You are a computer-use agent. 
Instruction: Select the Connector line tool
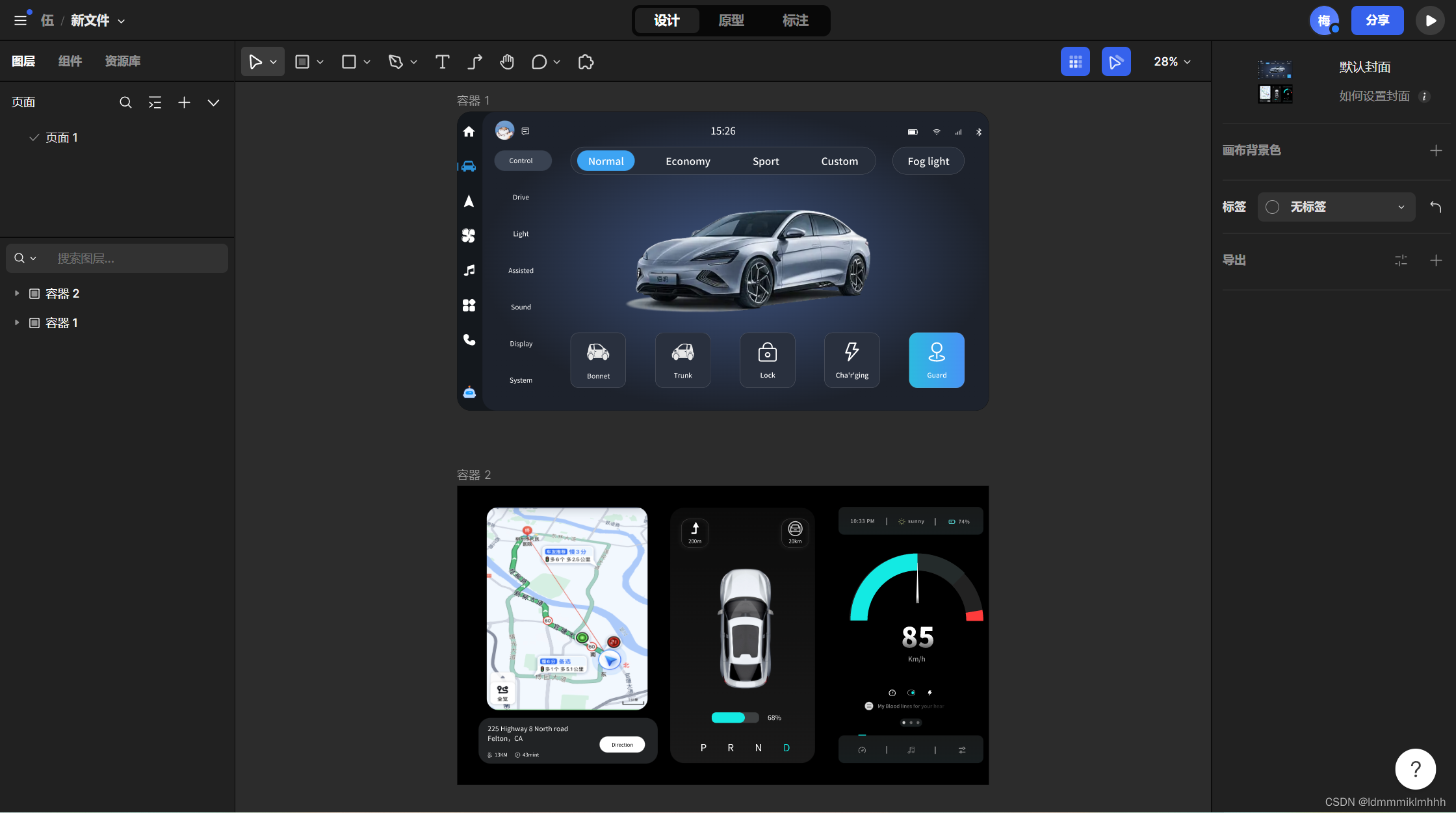(475, 62)
